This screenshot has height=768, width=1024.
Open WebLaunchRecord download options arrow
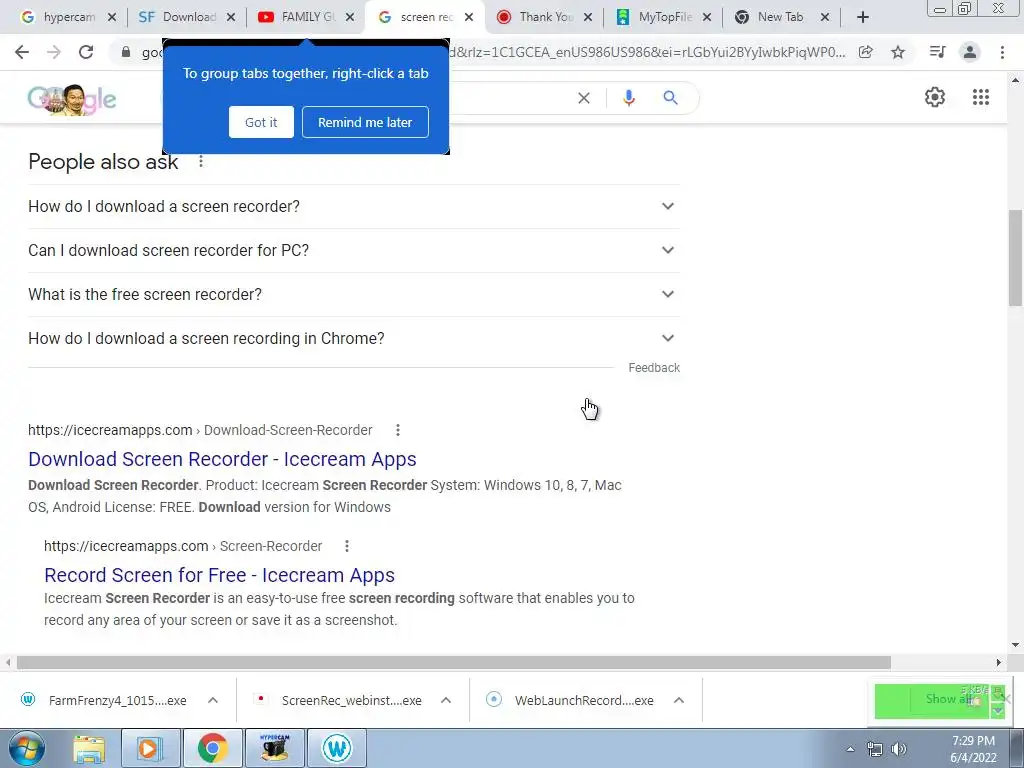(679, 700)
